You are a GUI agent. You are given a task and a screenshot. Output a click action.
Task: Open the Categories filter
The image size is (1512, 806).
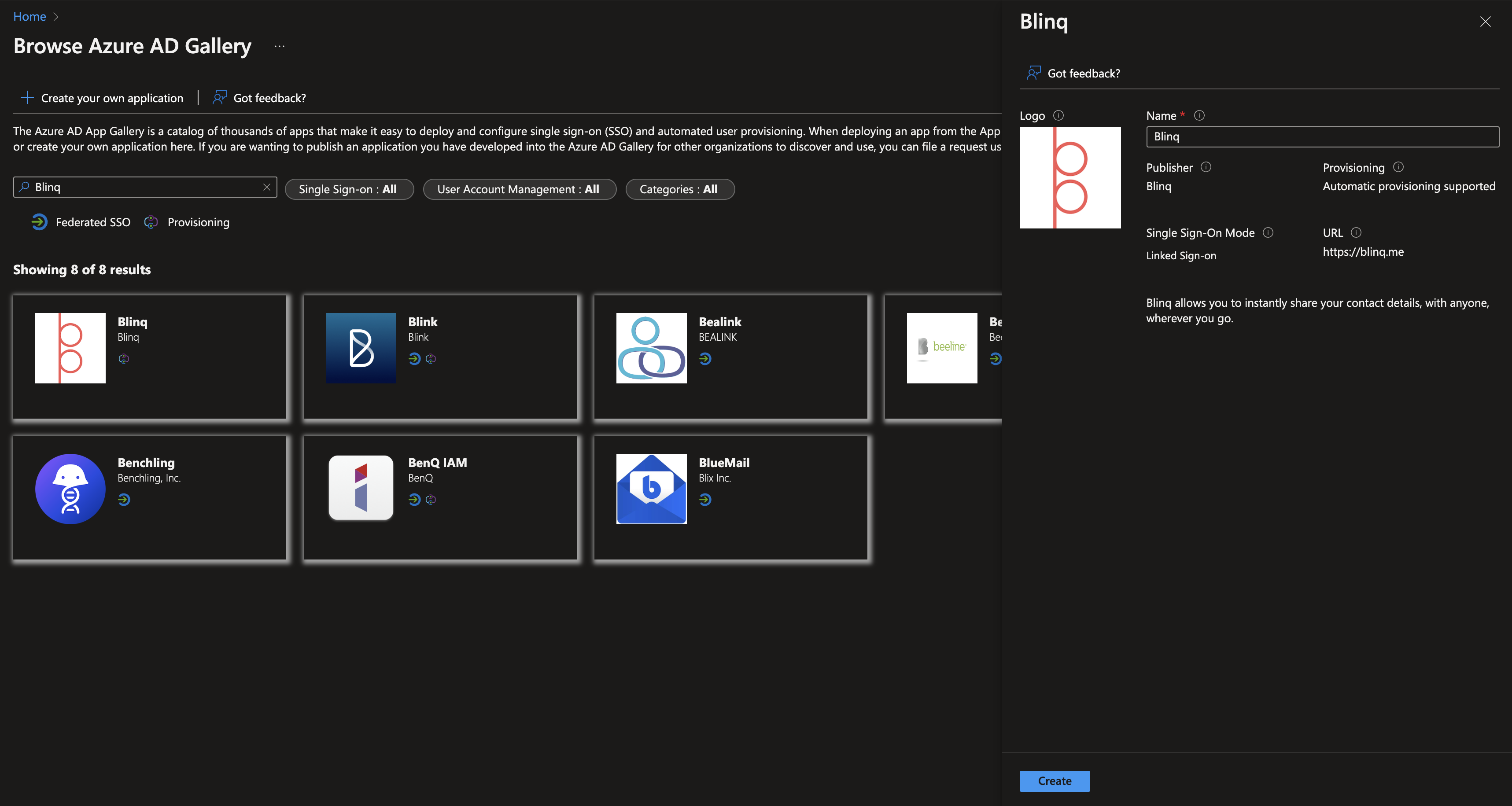click(x=680, y=189)
